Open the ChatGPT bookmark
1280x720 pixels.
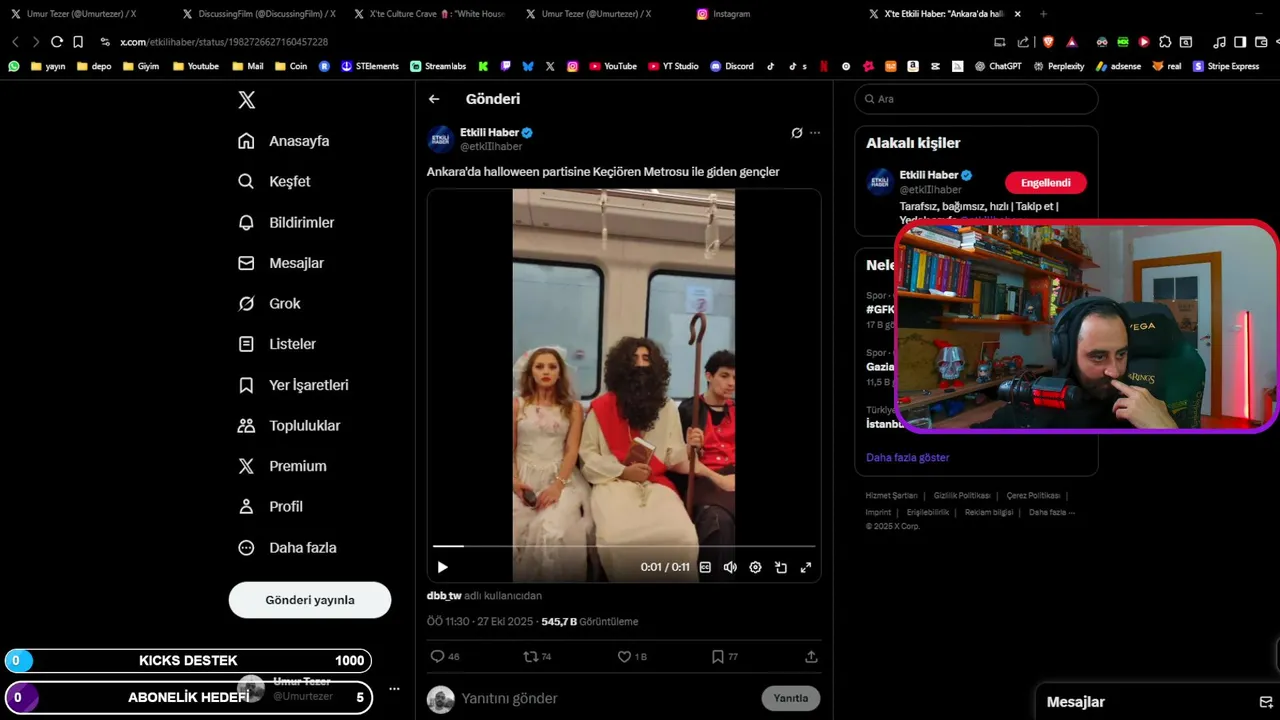pos(999,66)
